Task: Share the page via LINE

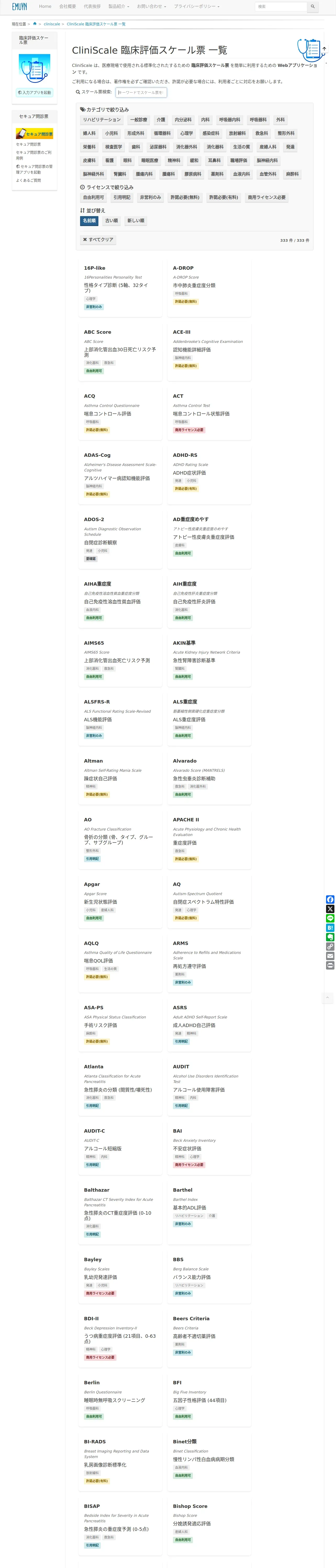Action: (x=330, y=919)
